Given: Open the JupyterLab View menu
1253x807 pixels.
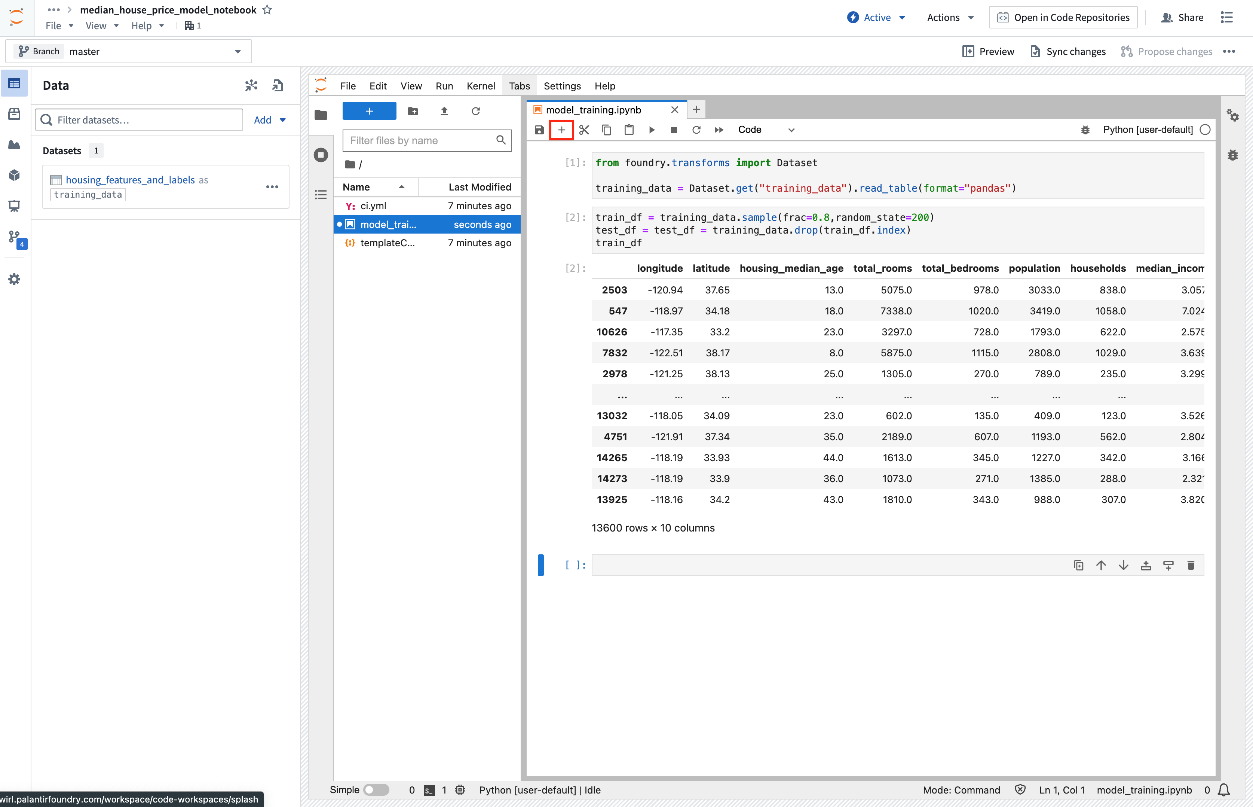Looking at the screenshot, I should [x=411, y=86].
